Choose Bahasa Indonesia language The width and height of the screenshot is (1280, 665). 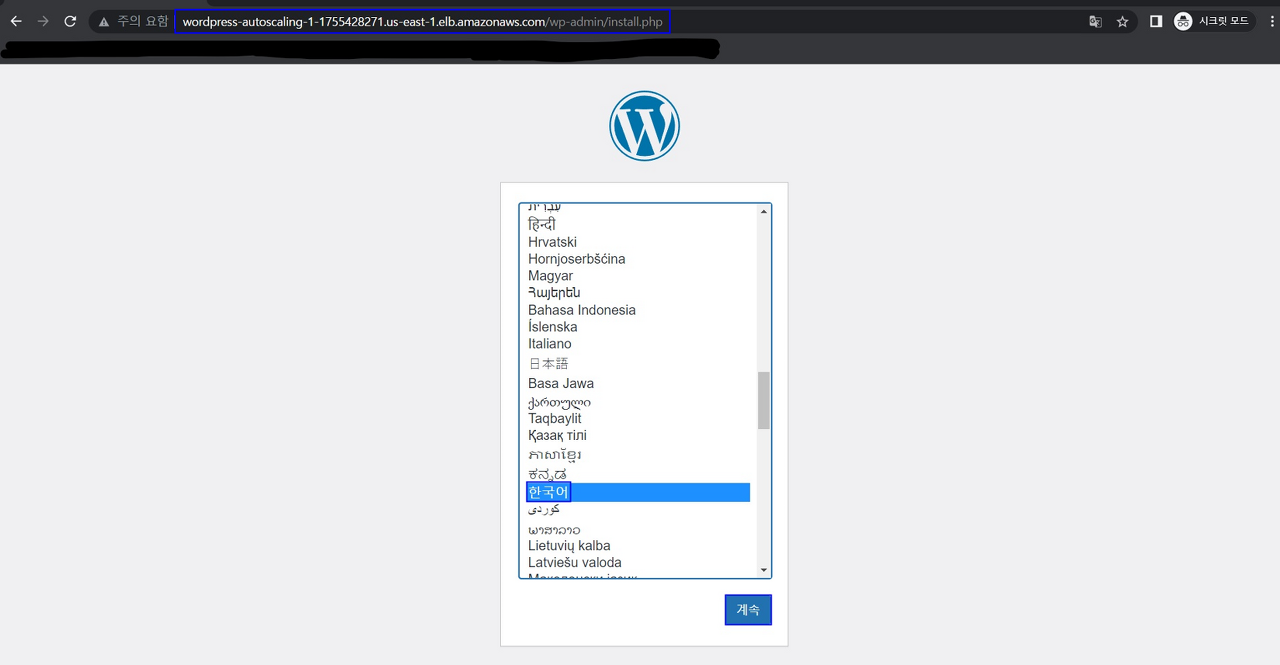[582, 310]
